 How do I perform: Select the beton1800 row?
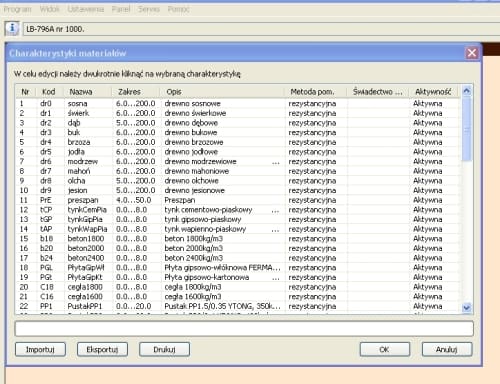coord(238,239)
